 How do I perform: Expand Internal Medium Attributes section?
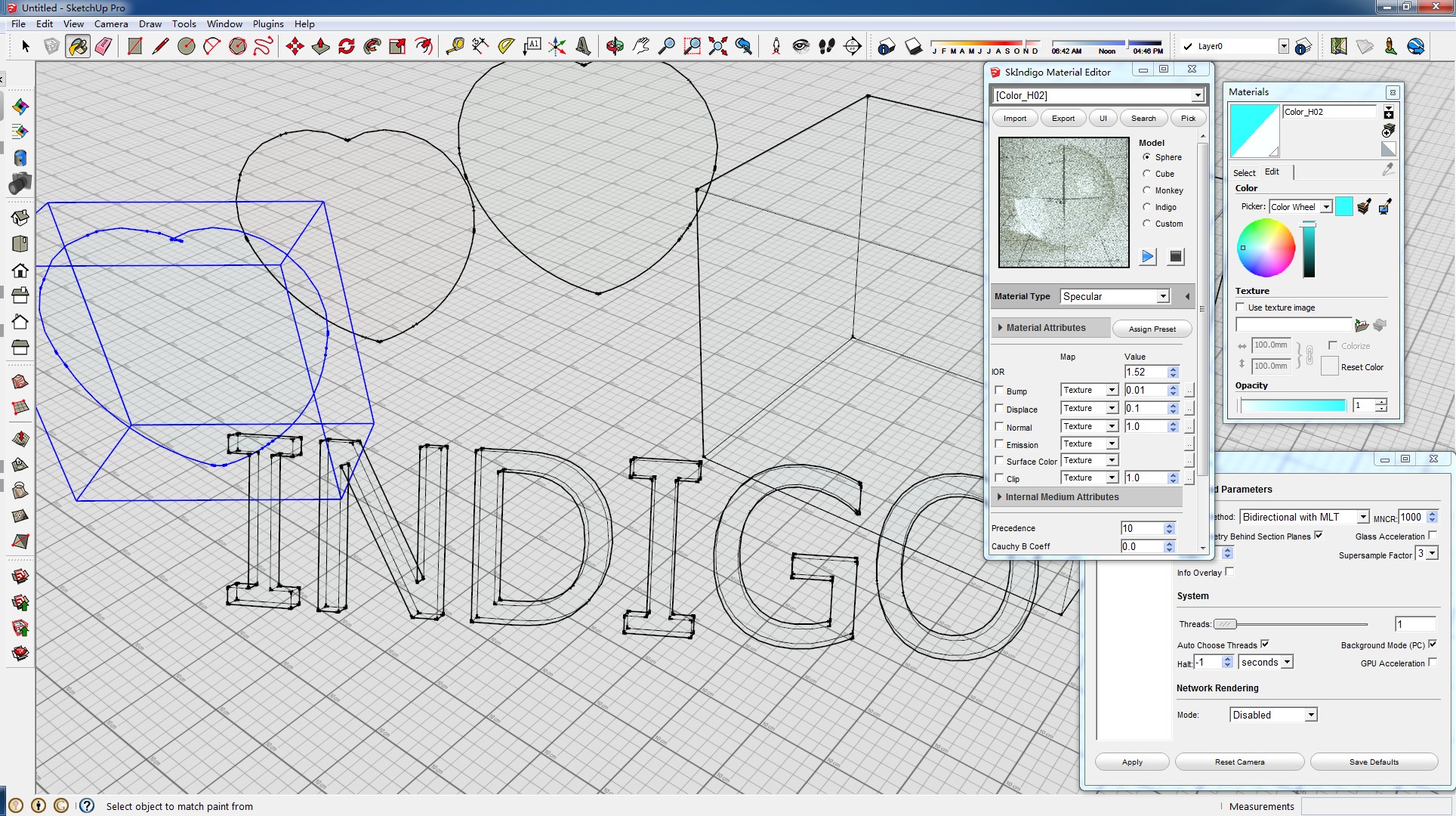[1086, 497]
